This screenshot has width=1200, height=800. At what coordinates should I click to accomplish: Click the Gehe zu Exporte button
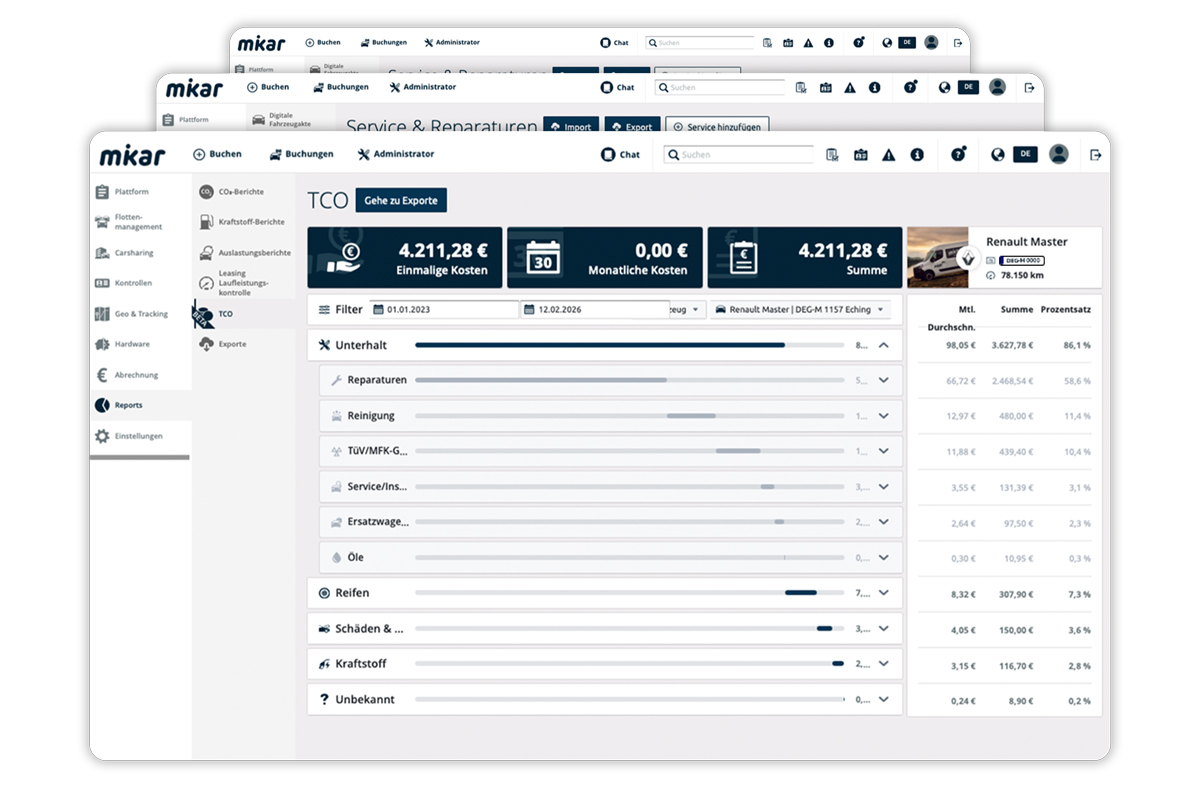[401, 200]
